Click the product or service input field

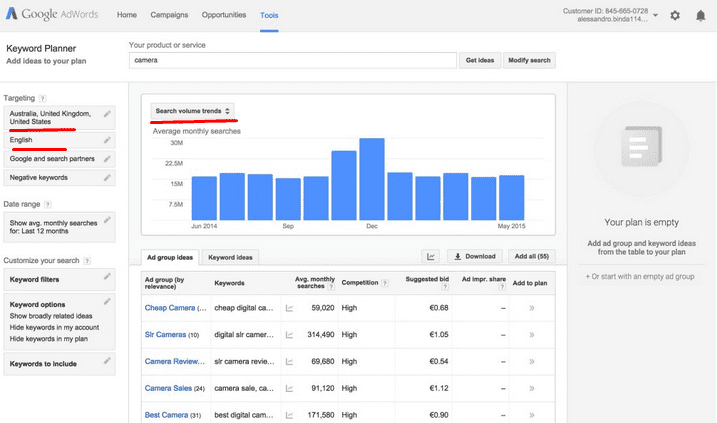tap(293, 60)
